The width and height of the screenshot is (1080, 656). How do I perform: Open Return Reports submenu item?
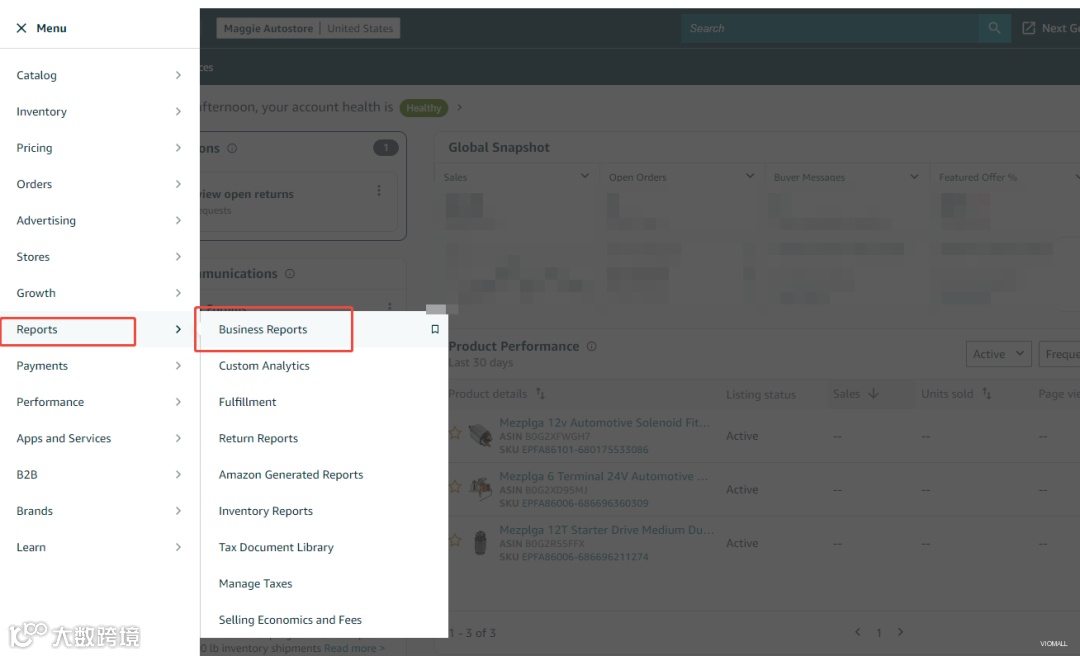(x=258, y=438)
